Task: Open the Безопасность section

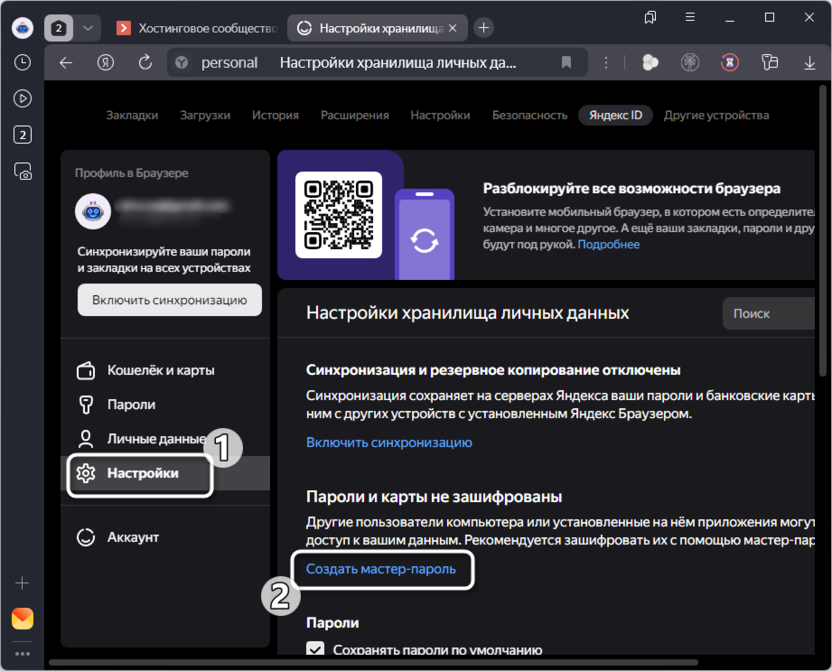Action: coord(530,115)
